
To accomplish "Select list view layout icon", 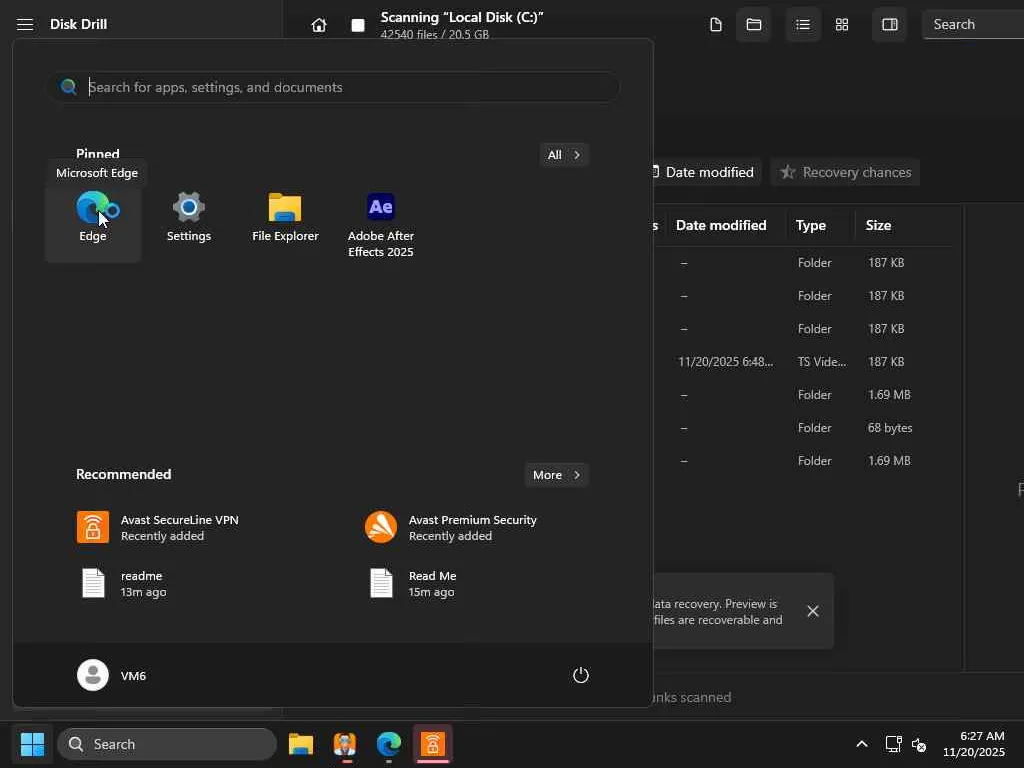I will click(x=803, y=25).
